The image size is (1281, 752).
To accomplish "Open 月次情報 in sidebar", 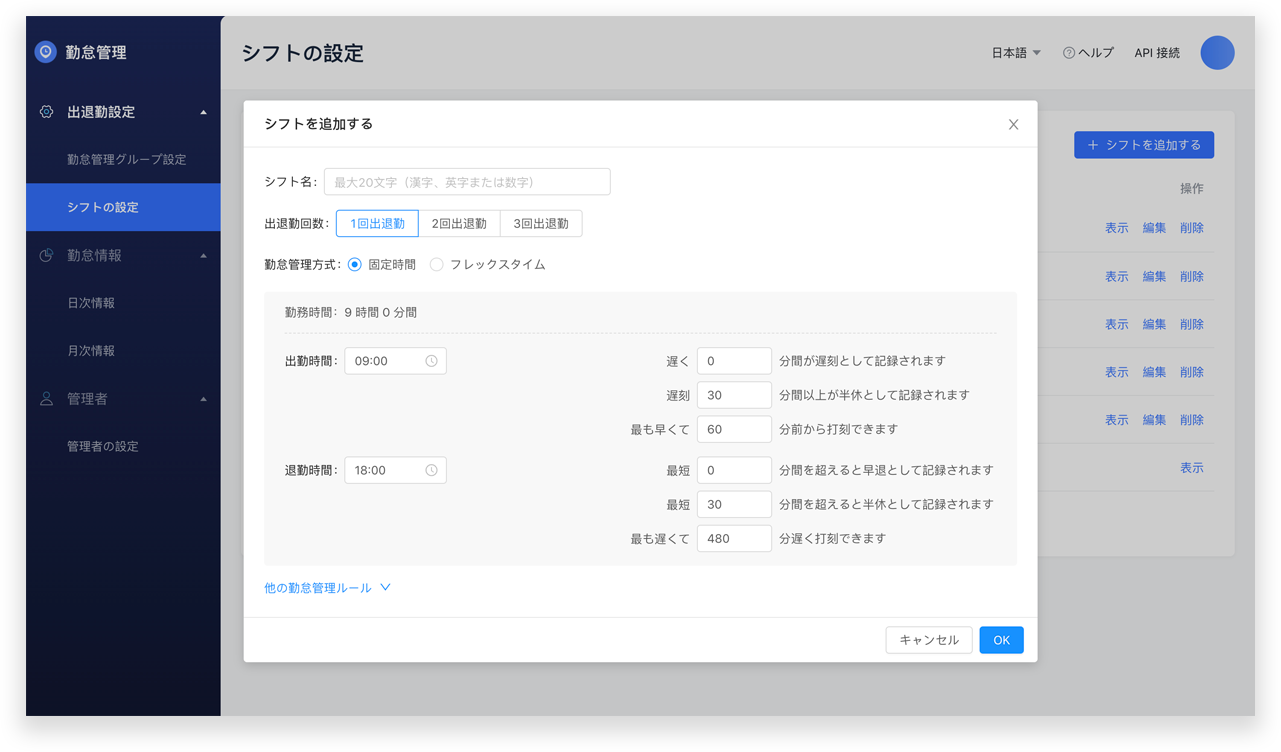I will point(91,351).
